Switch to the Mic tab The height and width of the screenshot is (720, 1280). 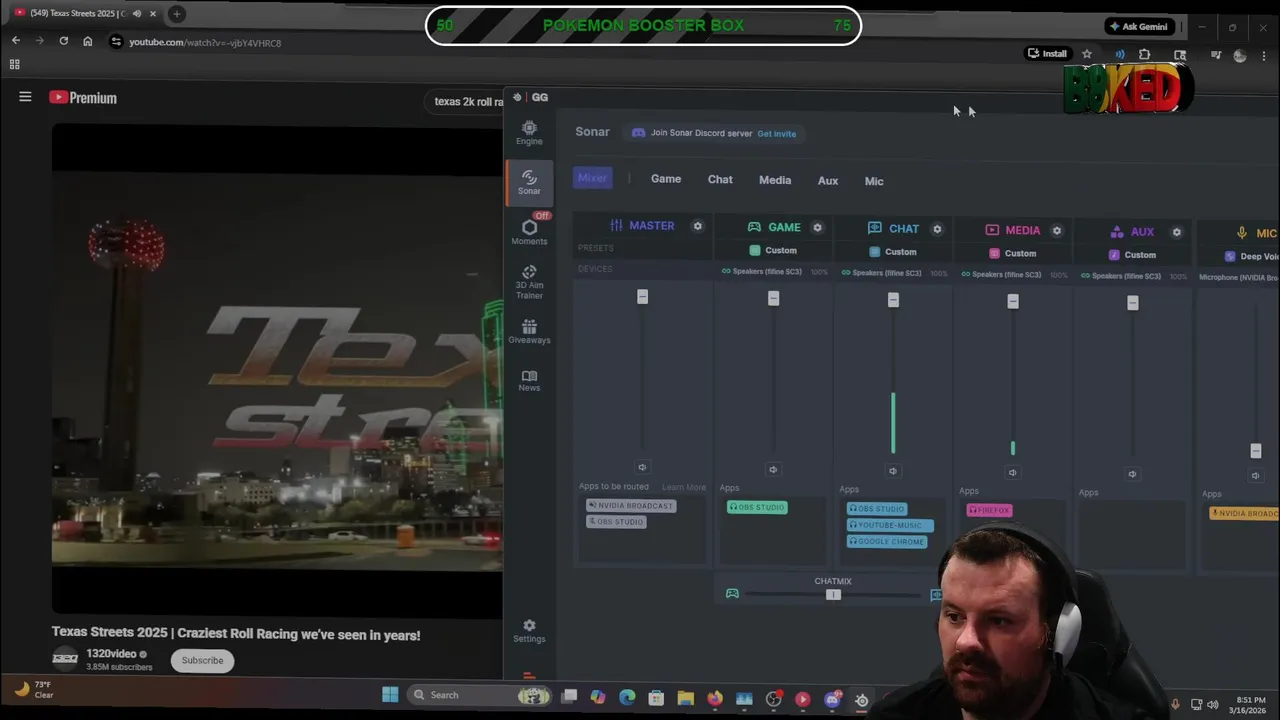pyautogui.click(x=874, y=182)
